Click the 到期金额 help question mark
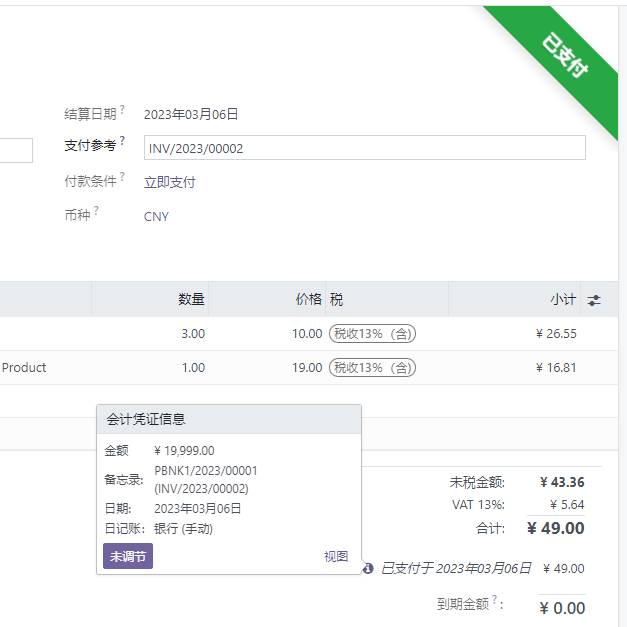This screenshot has width=627, height=627. point(495,599)
